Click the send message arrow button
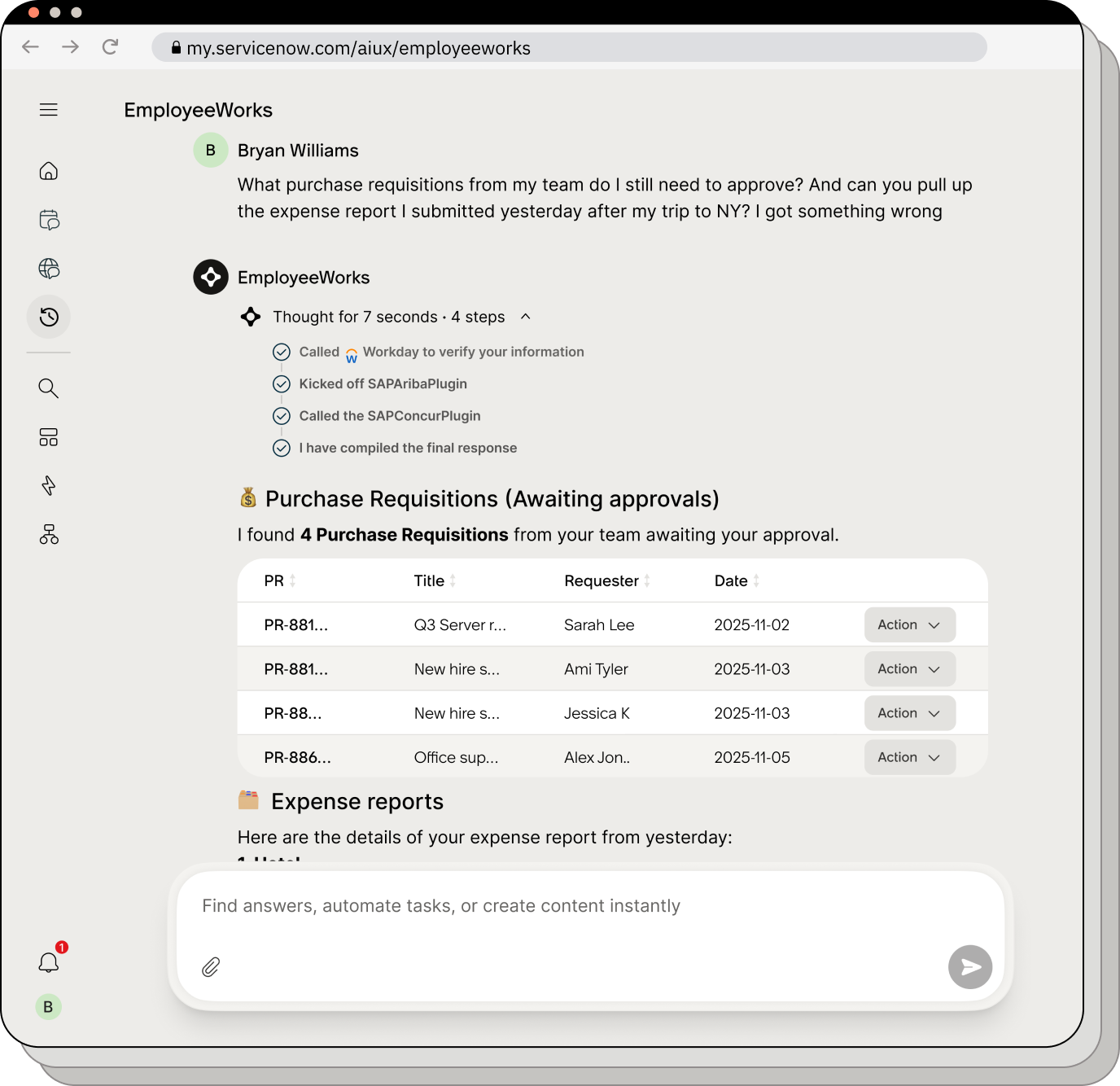The image size is (1120, 1086). point(970,967)
